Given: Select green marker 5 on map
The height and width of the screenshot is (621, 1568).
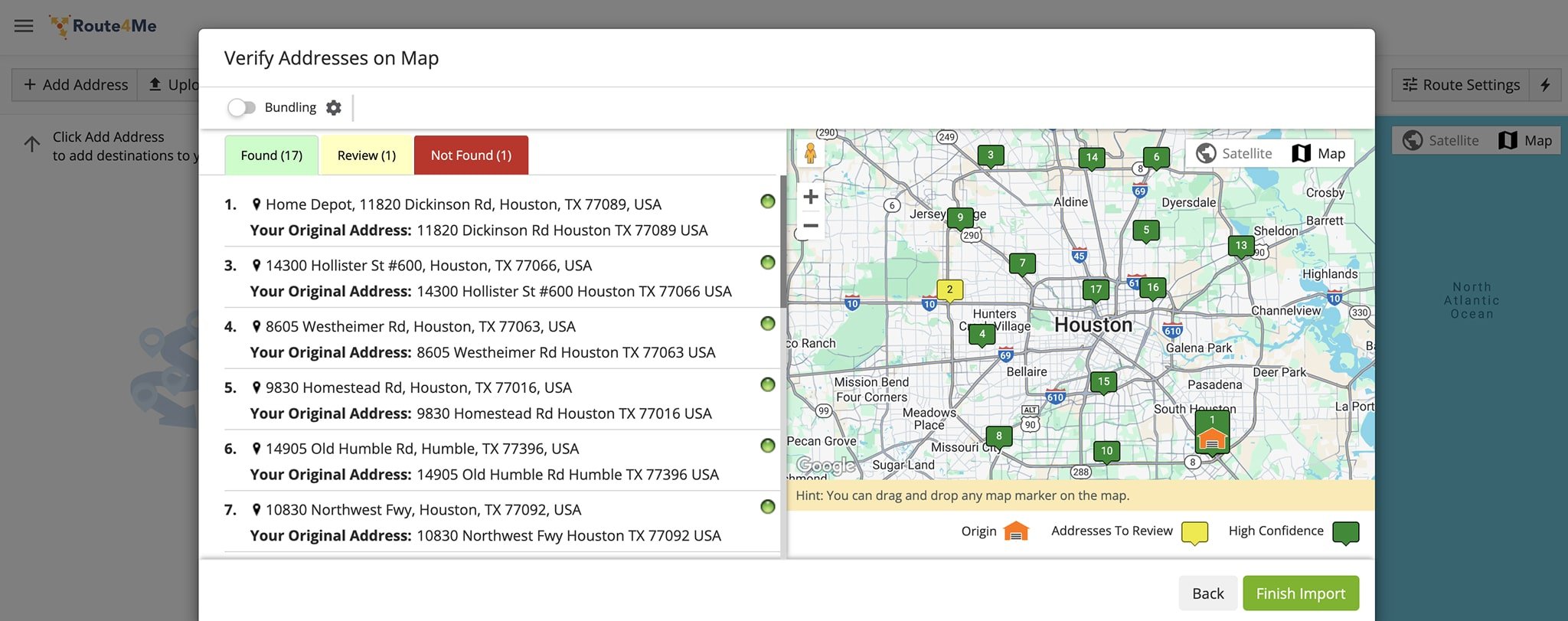Looking at the screenshot, I should tap(1146, 231).
